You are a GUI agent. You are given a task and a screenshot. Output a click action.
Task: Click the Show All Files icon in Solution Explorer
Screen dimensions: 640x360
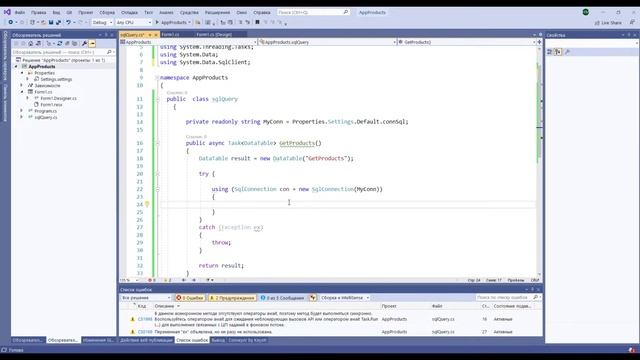(x=75, y=43)
